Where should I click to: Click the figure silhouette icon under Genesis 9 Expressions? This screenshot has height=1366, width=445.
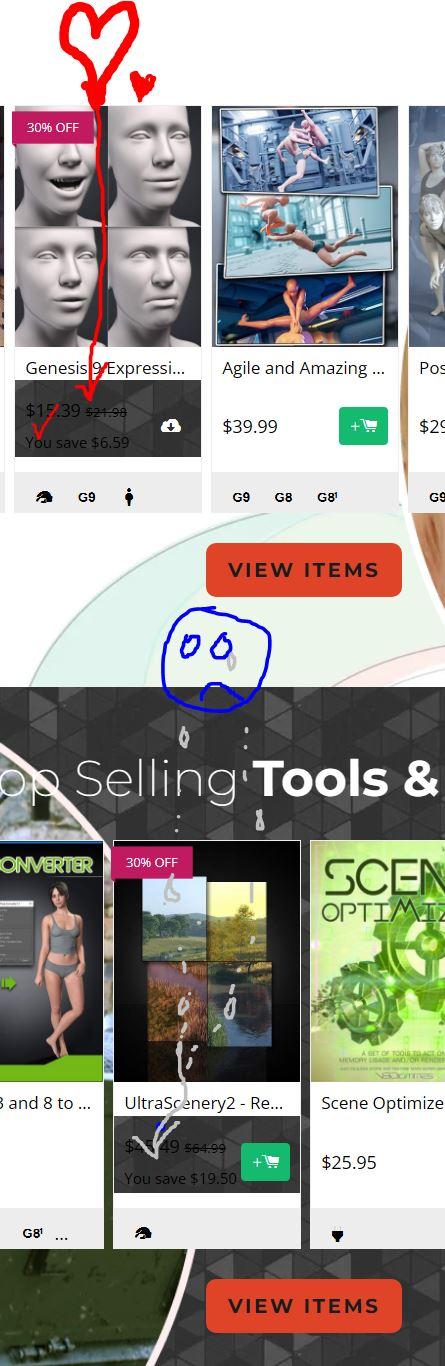(129, 497)
